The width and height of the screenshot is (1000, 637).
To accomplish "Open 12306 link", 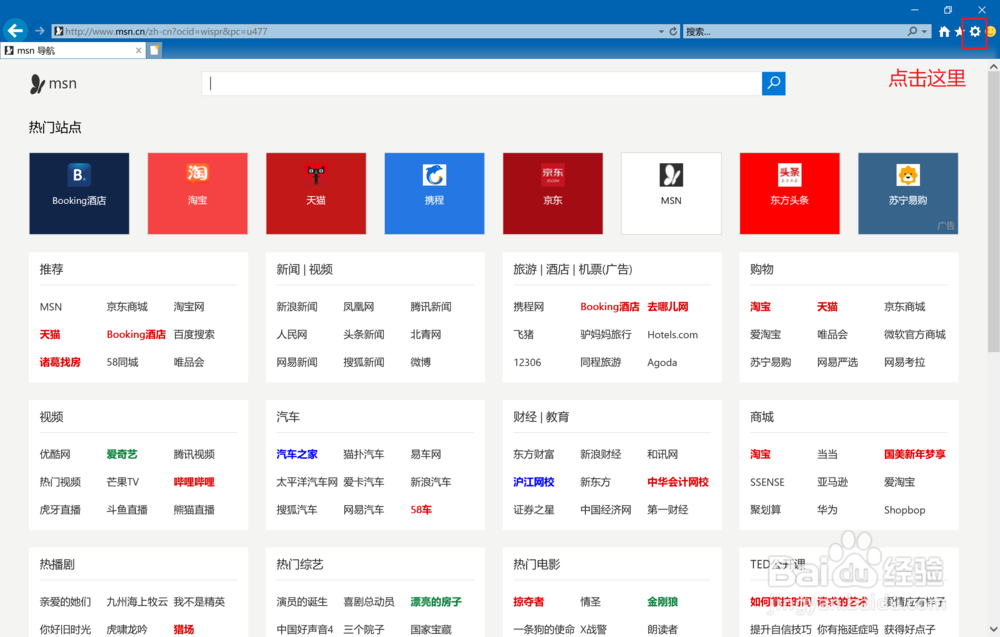I will (527, 362).
